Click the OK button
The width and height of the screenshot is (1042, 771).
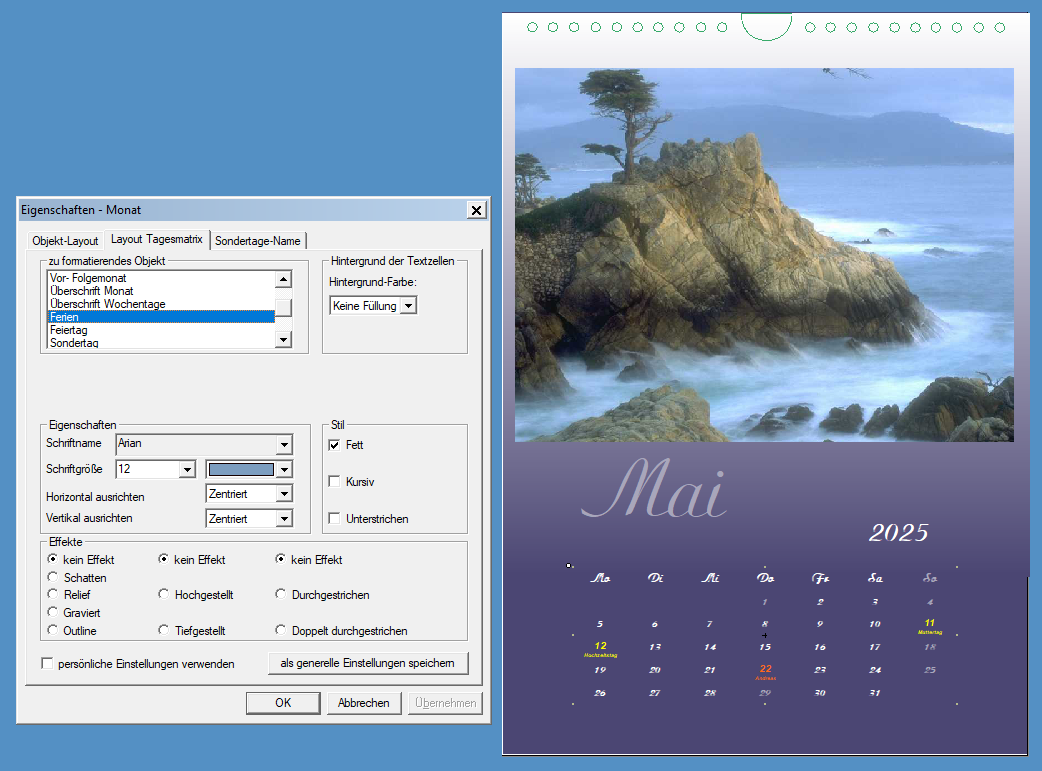pos(283,703)
